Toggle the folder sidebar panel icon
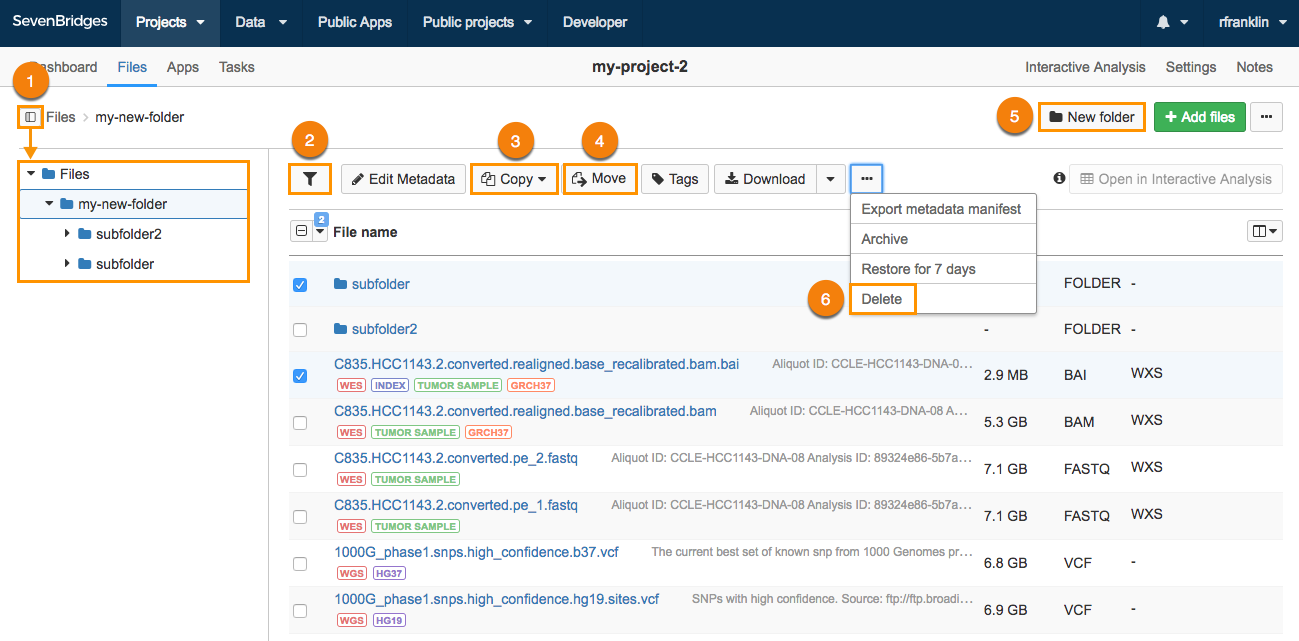This screenshot has height=641, width=1299. point(30,117)
